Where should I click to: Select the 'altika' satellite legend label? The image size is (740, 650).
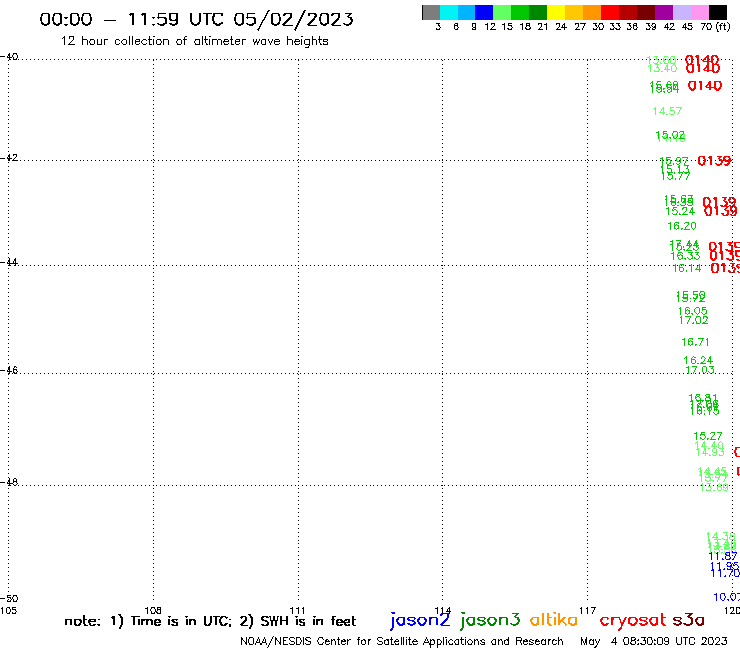tap(554, 620)
